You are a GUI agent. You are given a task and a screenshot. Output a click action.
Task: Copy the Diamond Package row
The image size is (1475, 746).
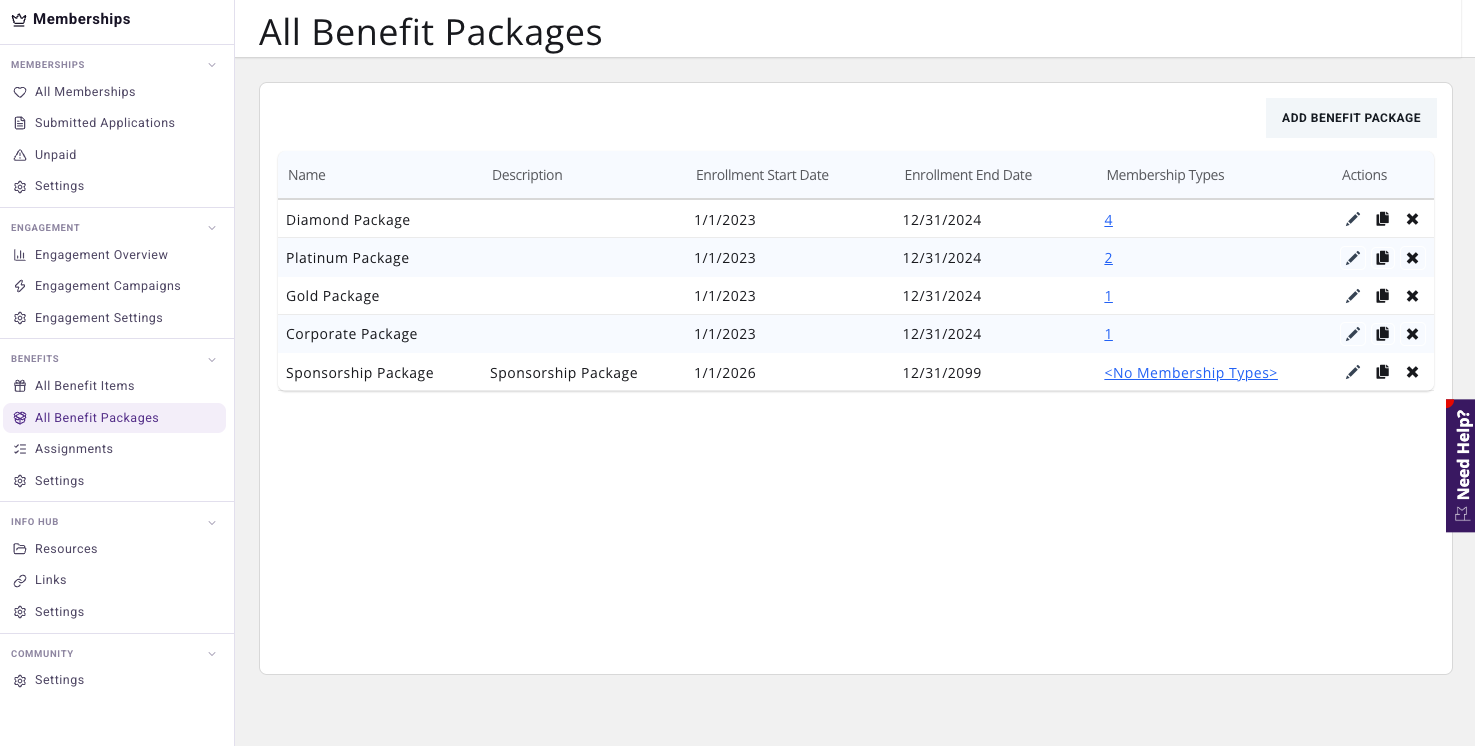1382,219
